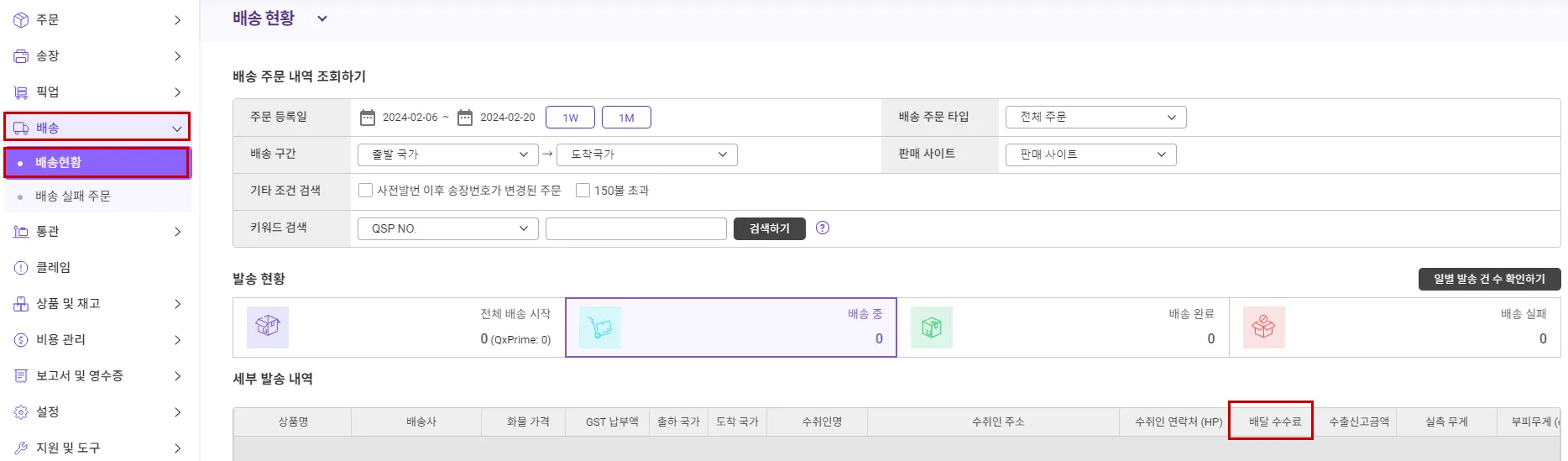Open 배송 실패 주문 submenu item
This screenshot has height=461, width=1568.
(73, 196)
